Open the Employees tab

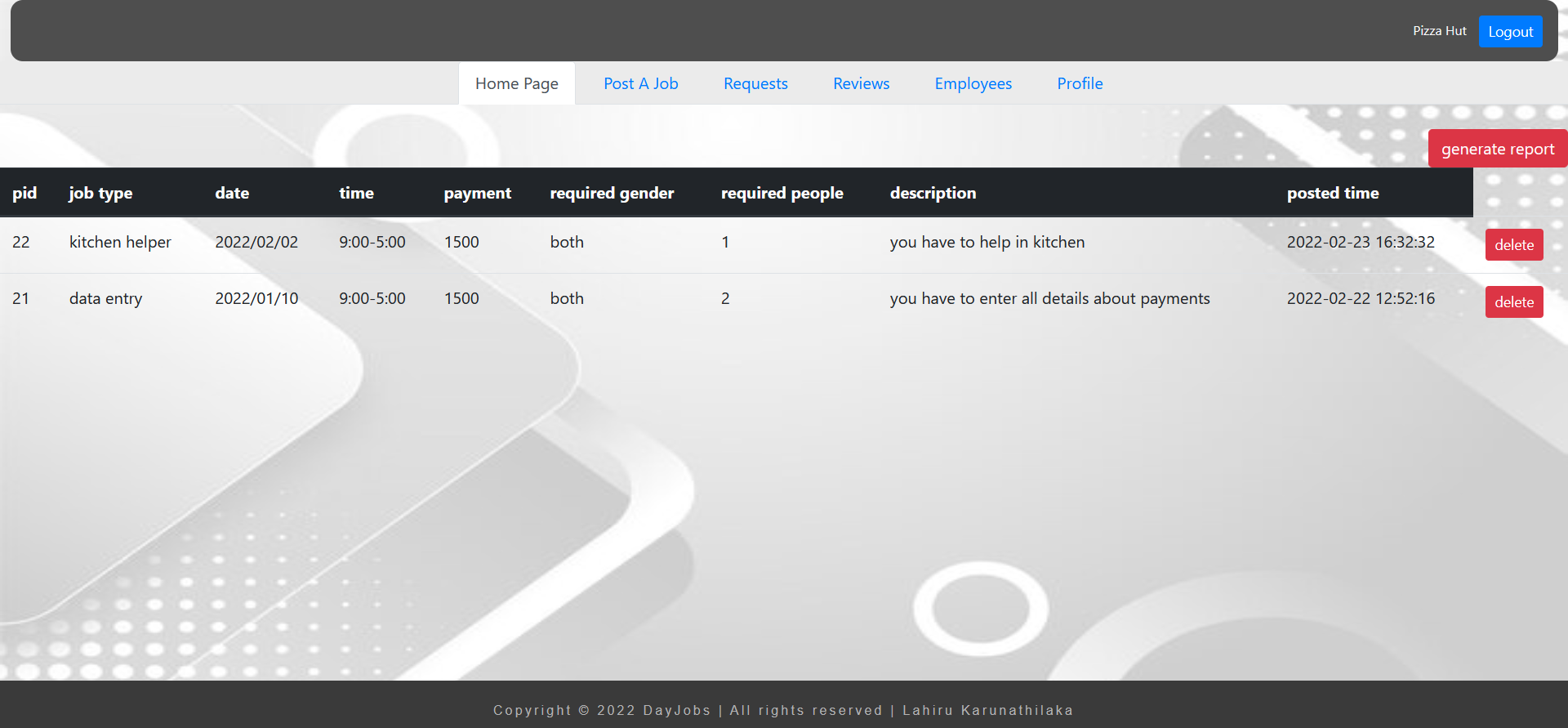point(973,83)
